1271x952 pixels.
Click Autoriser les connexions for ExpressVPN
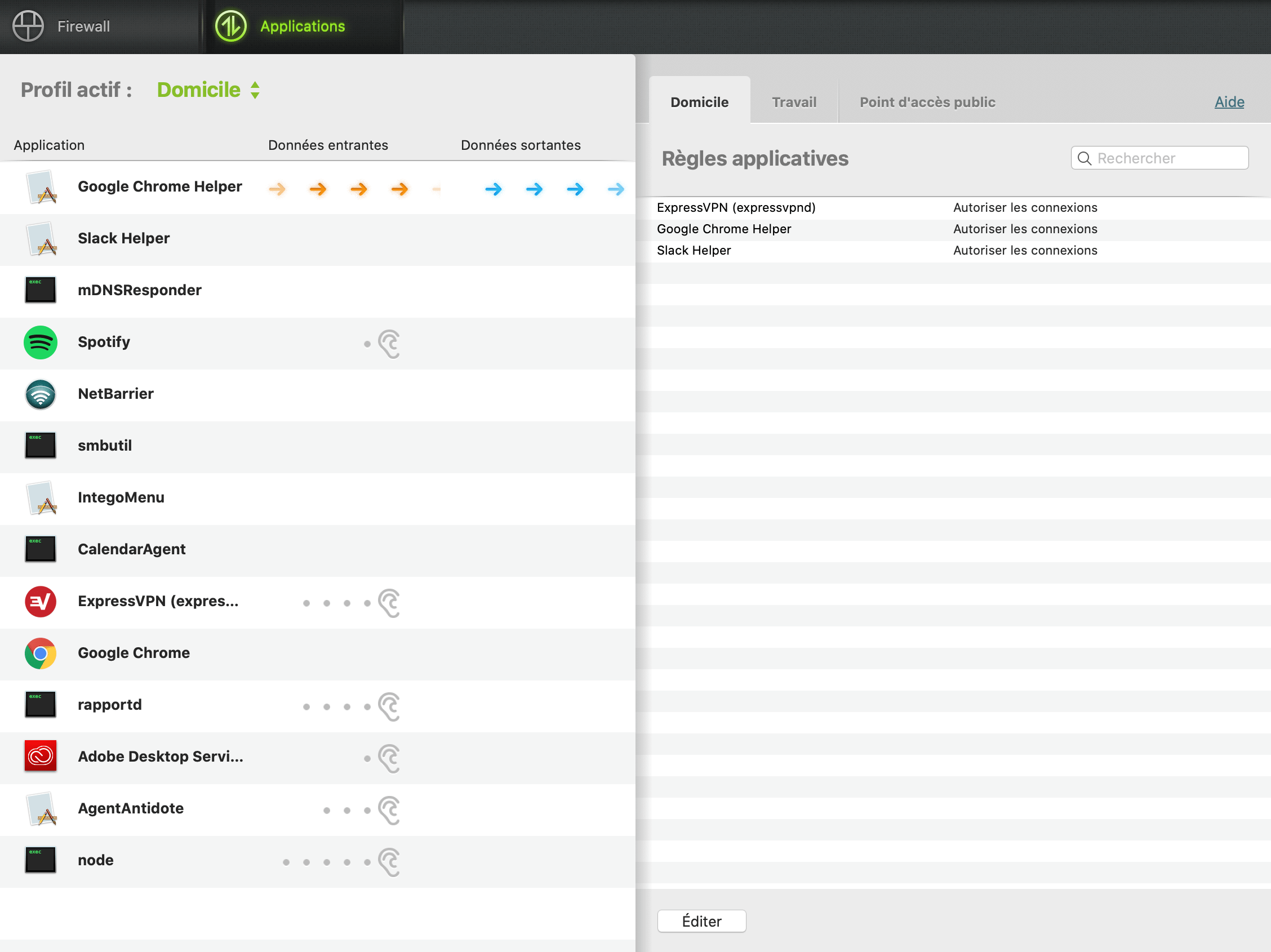coord(1025,208)
